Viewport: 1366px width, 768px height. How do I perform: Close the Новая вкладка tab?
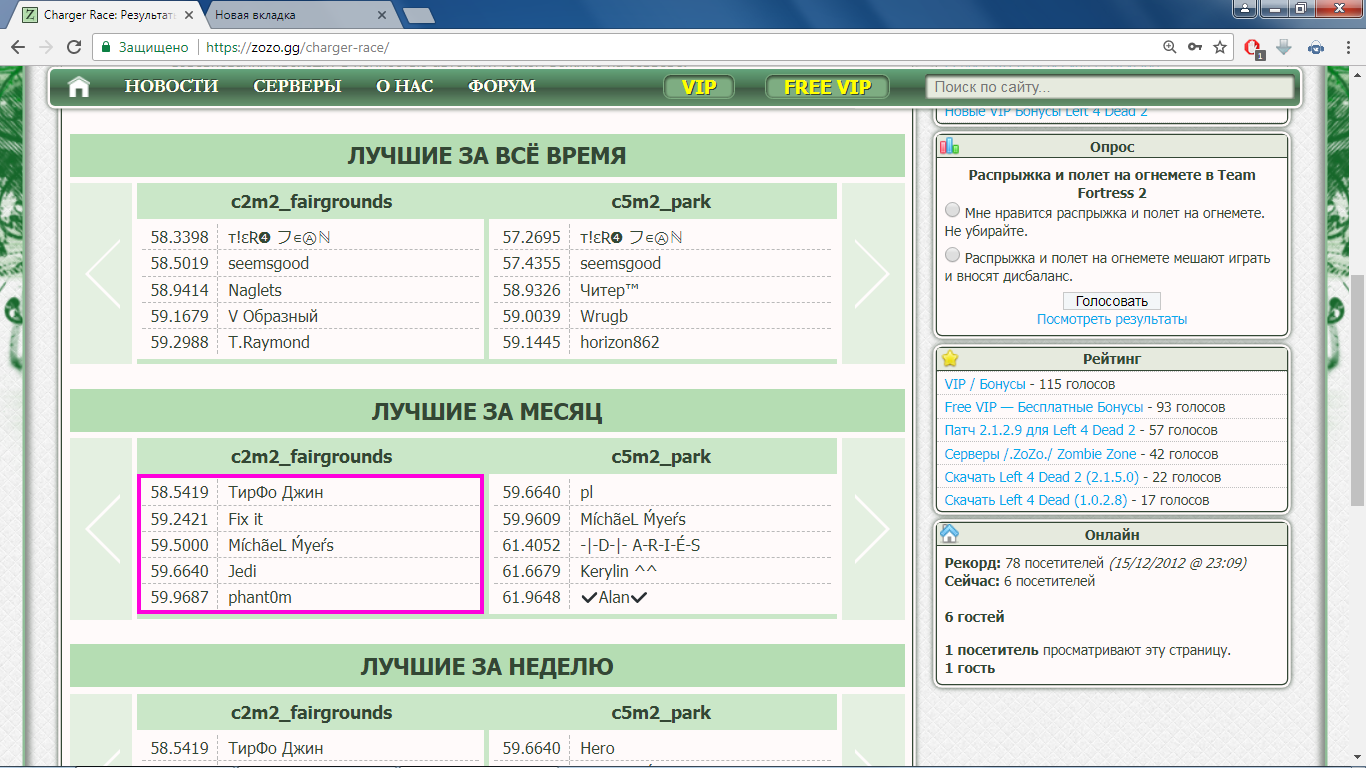tap(381, 16)
